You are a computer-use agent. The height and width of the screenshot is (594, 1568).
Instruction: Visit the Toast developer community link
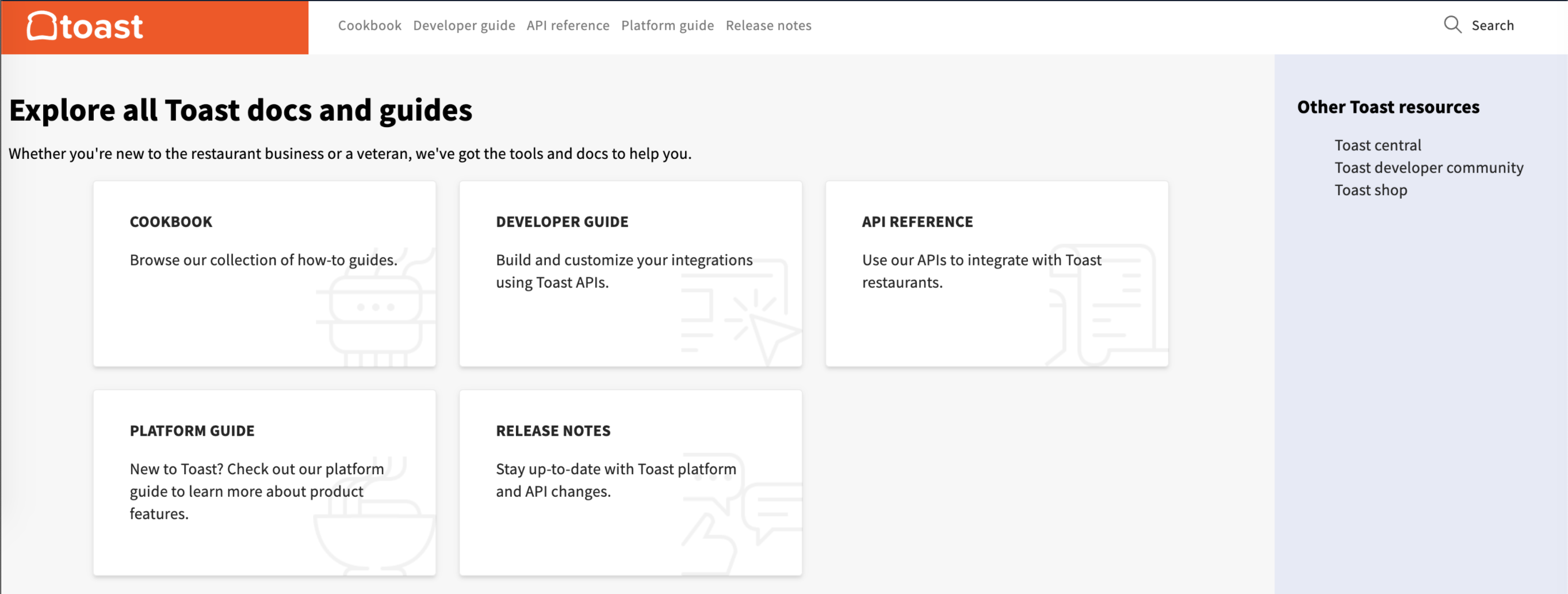click(1429, 167)
